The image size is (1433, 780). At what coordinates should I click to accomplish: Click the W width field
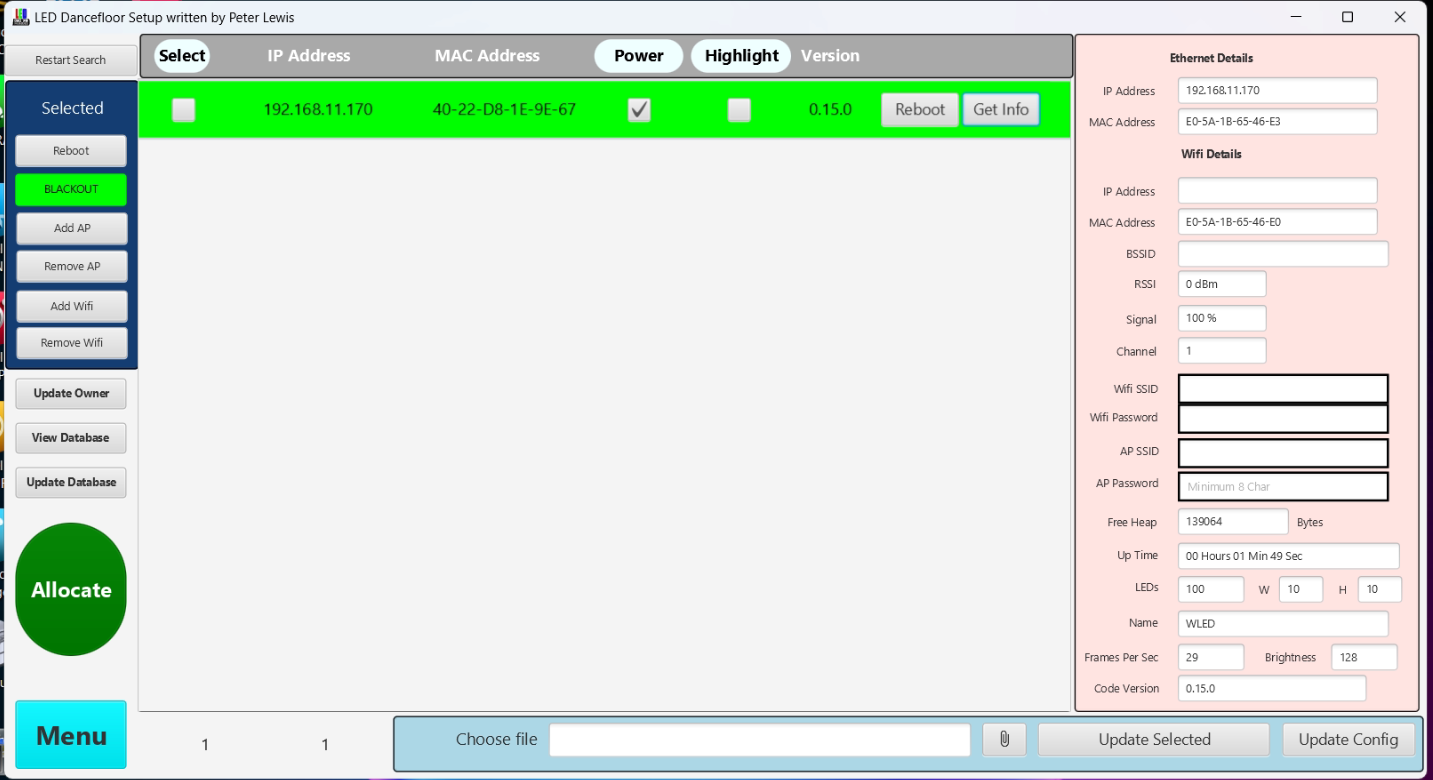click(1301, 589)
